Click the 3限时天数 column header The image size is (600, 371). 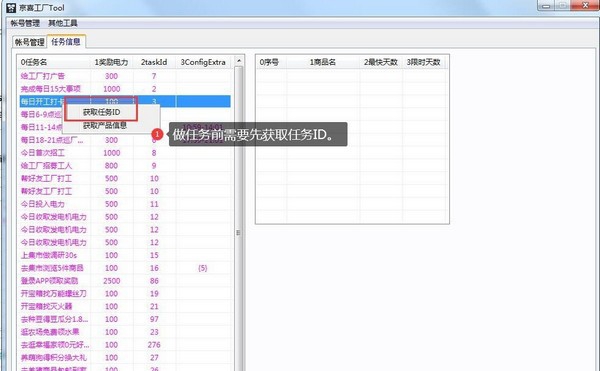pos(424,62)
